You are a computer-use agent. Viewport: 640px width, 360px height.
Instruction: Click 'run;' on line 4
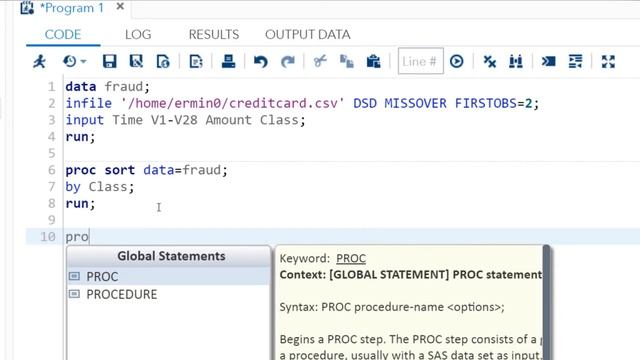[x=80, y=137]
